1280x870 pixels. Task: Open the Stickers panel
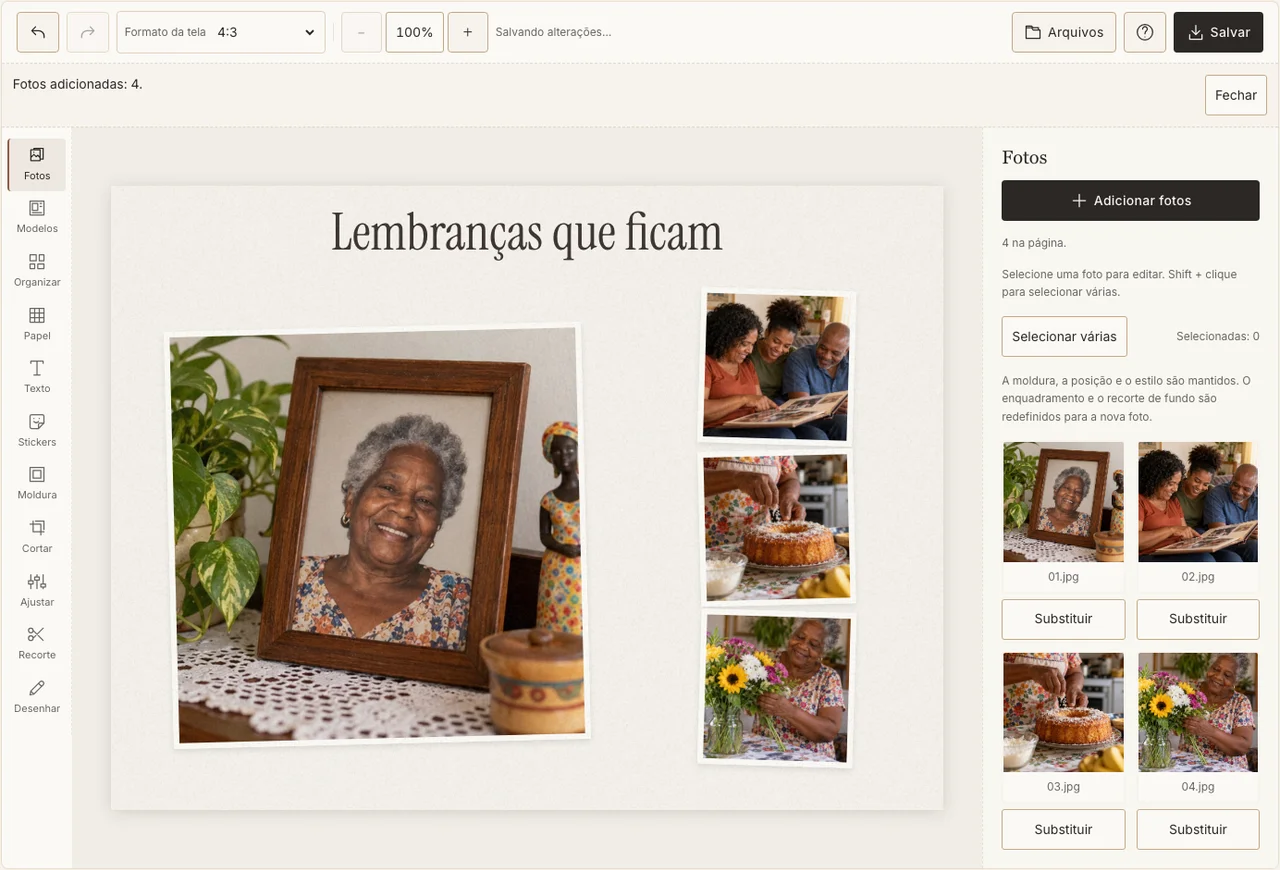pyautogui.click(x=37, y=431)
